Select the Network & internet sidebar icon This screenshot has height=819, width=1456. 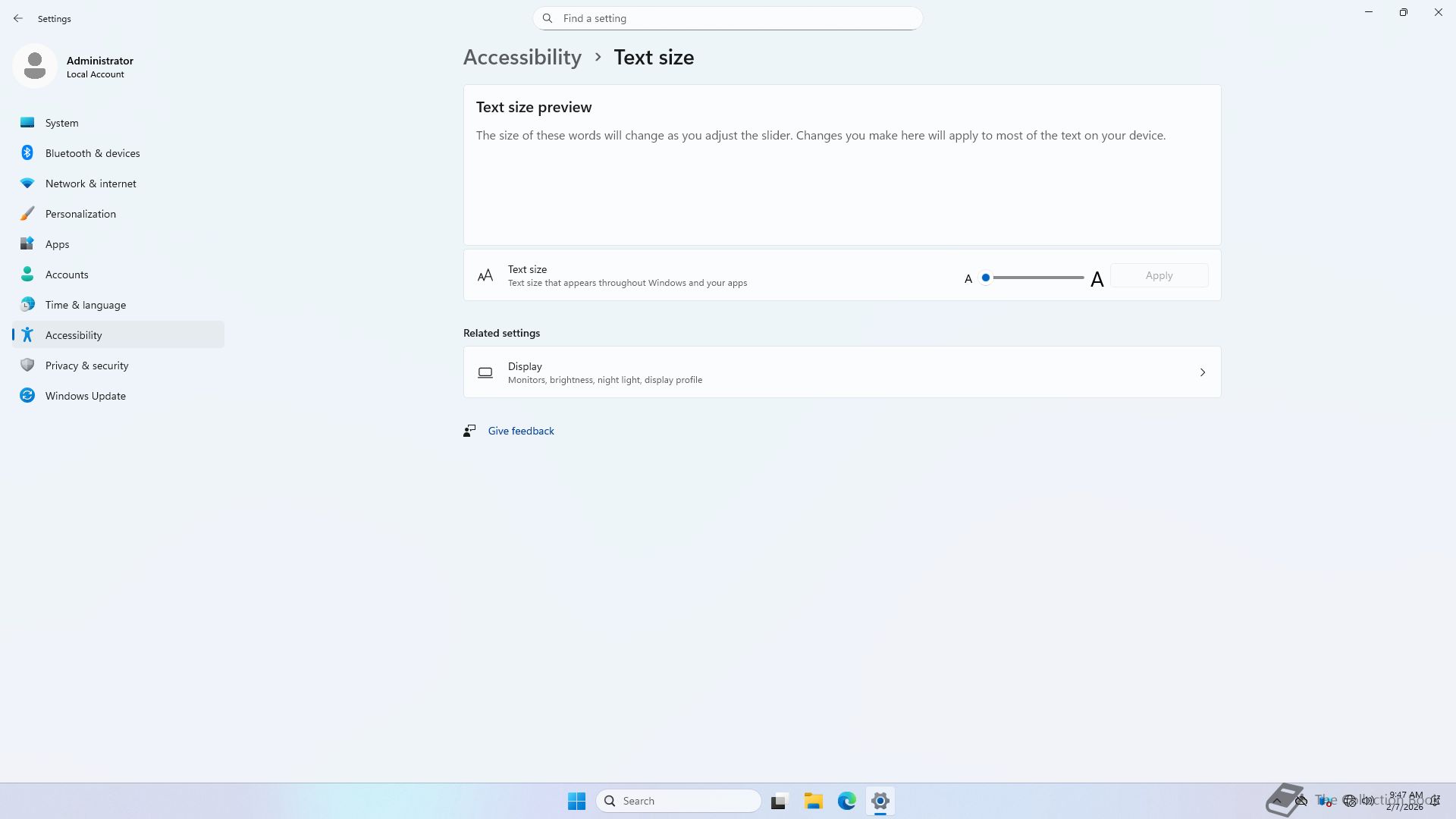click(x=27, y=184)
